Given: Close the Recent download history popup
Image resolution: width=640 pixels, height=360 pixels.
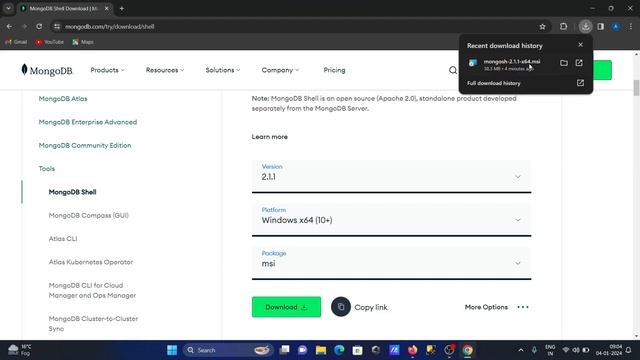Looking at the screenshot, I should 580,45.
